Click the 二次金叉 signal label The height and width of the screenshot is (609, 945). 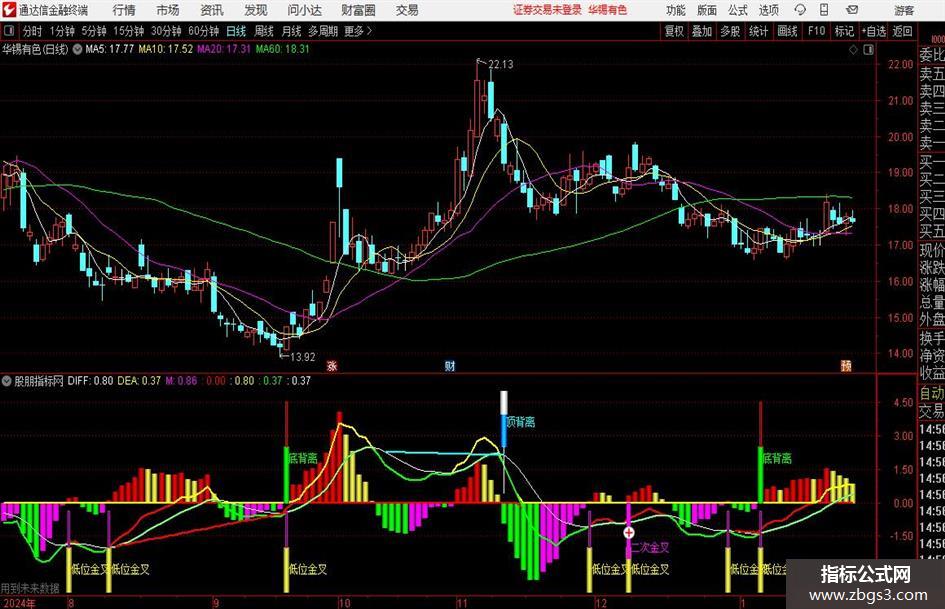[x=650, y=547]
